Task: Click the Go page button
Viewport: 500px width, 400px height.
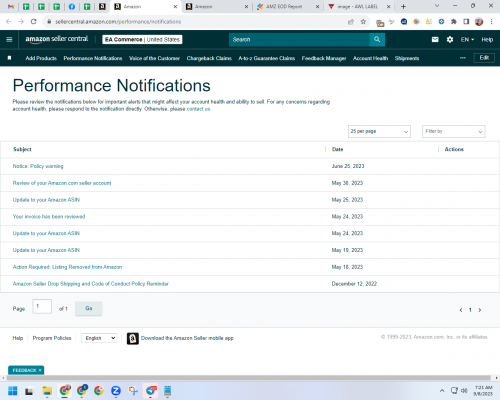Action: [89, 308]
